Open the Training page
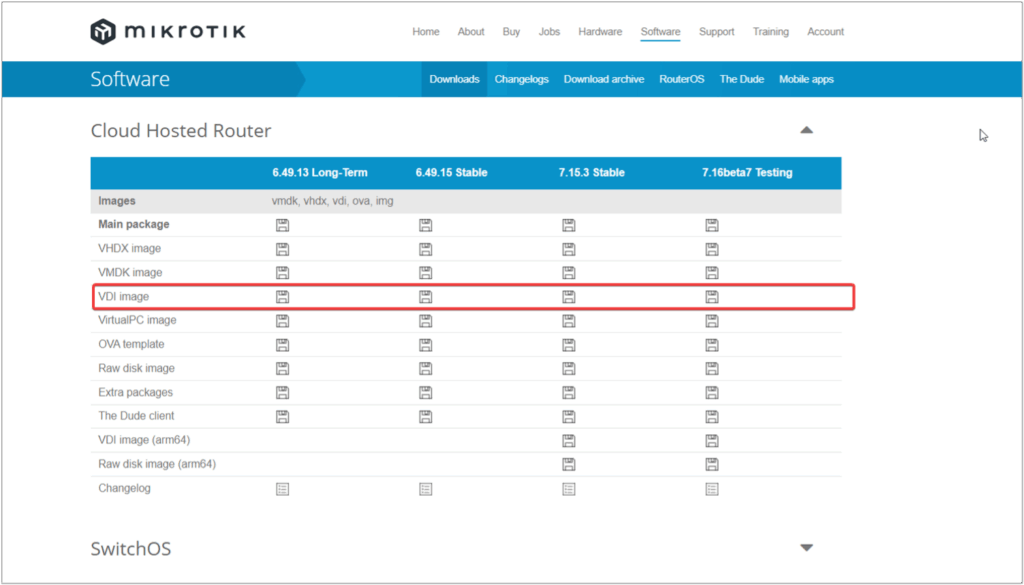1024x585 pixels. pyautogui.click(x=771, y=31)
